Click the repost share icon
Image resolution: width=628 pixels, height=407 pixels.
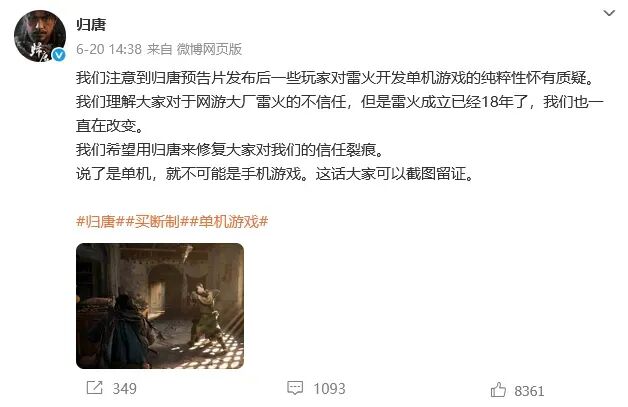point(95,388)
